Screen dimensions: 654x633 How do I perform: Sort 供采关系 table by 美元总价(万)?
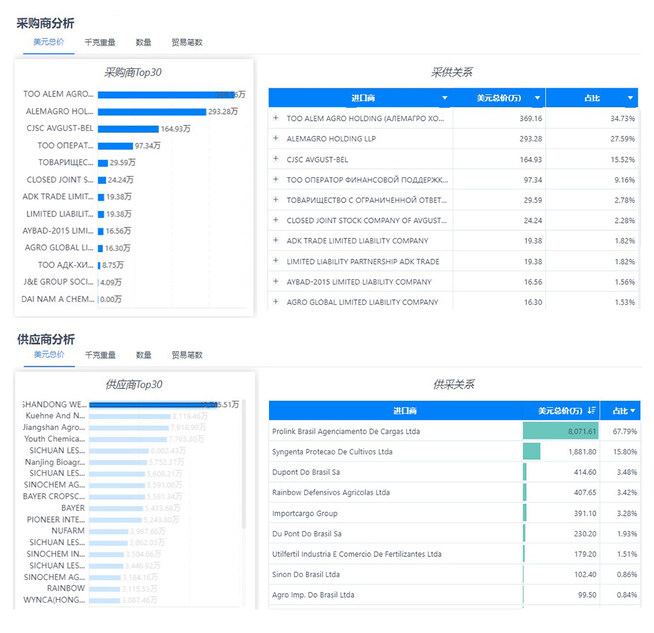[x=591, y=411]
